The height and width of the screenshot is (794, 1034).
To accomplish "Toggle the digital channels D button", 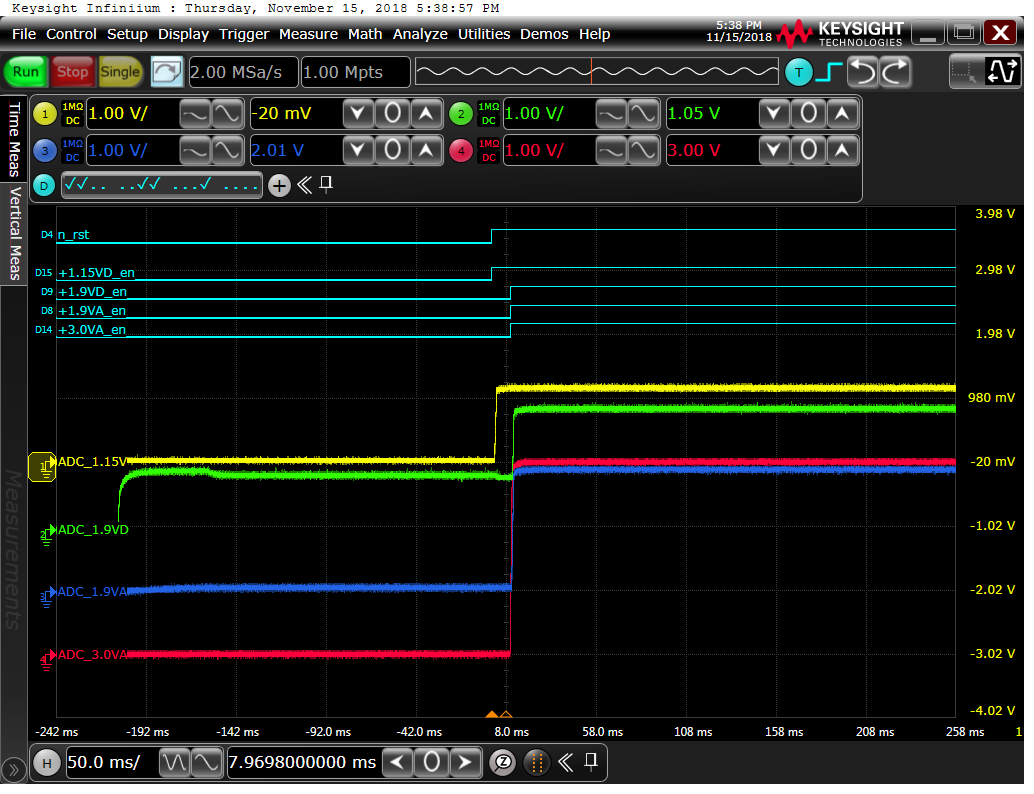I will click(44, 186).
